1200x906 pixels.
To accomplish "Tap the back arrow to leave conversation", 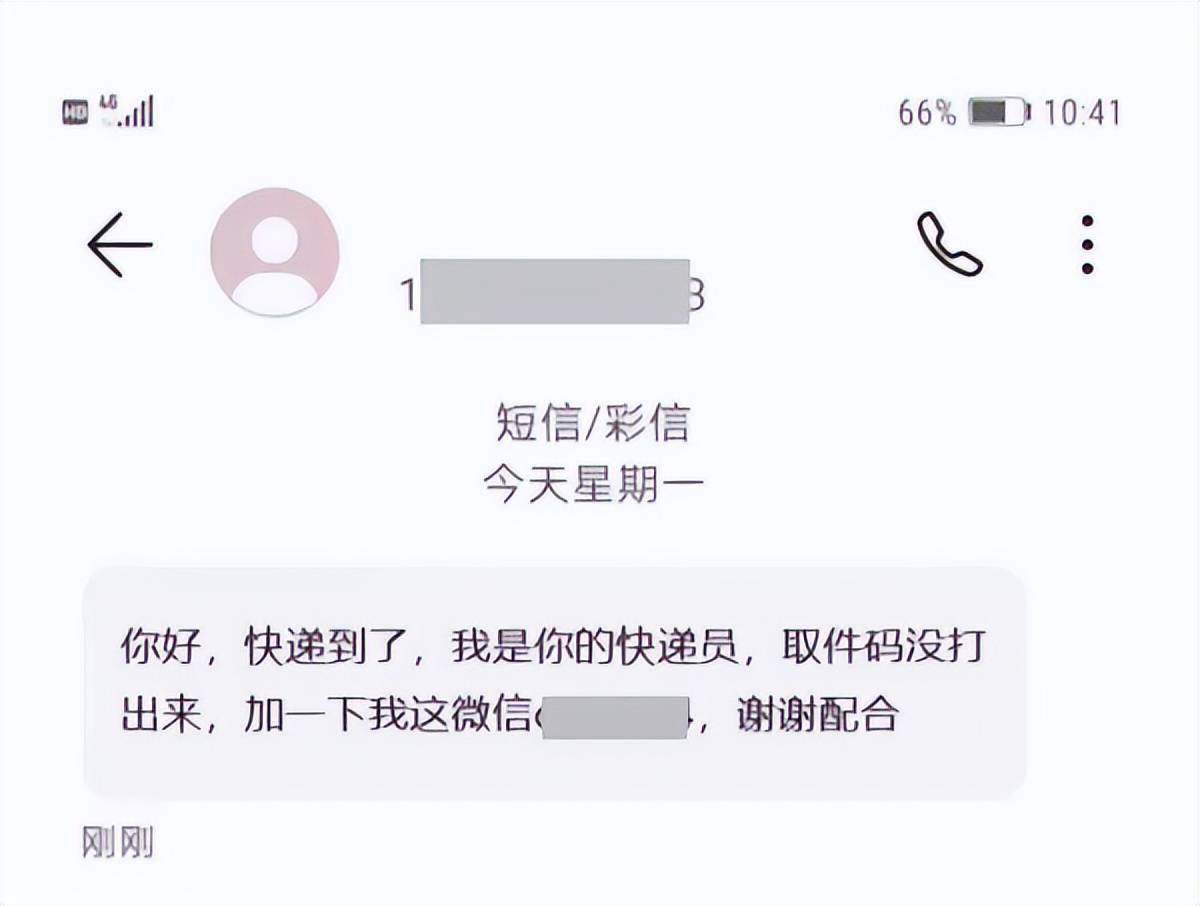I will 120,244.
